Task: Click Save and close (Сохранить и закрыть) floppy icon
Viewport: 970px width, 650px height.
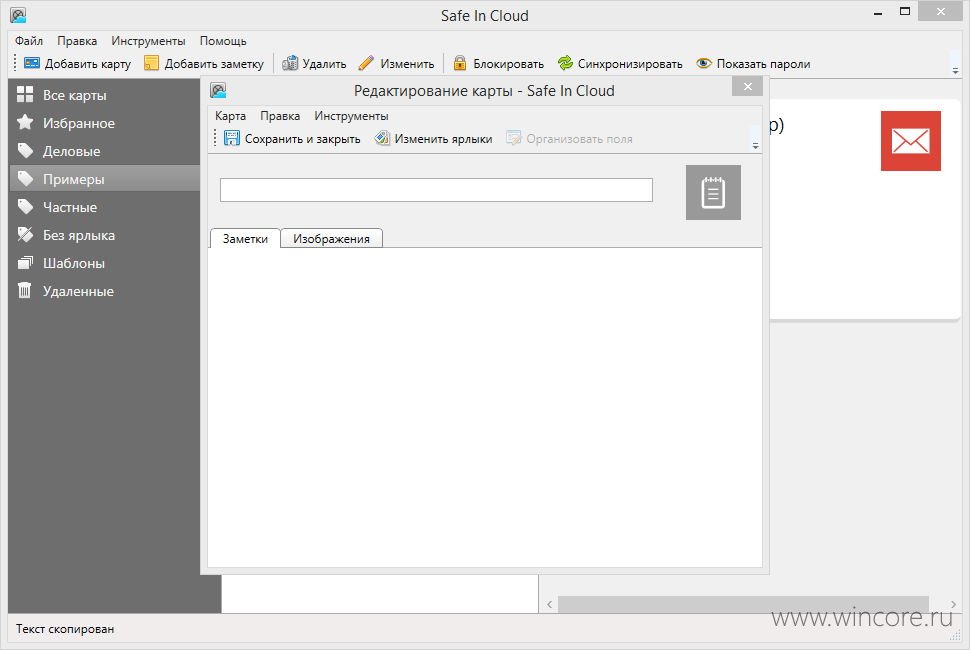Action: [x=231, y=139]
